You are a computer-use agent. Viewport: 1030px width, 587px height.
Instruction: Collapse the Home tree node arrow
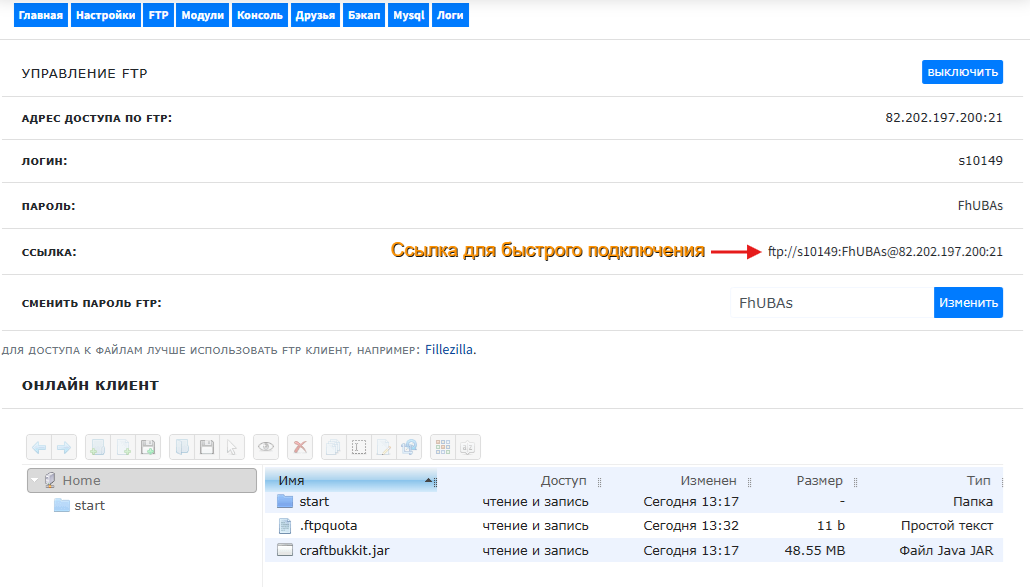(x=35, y=480)
